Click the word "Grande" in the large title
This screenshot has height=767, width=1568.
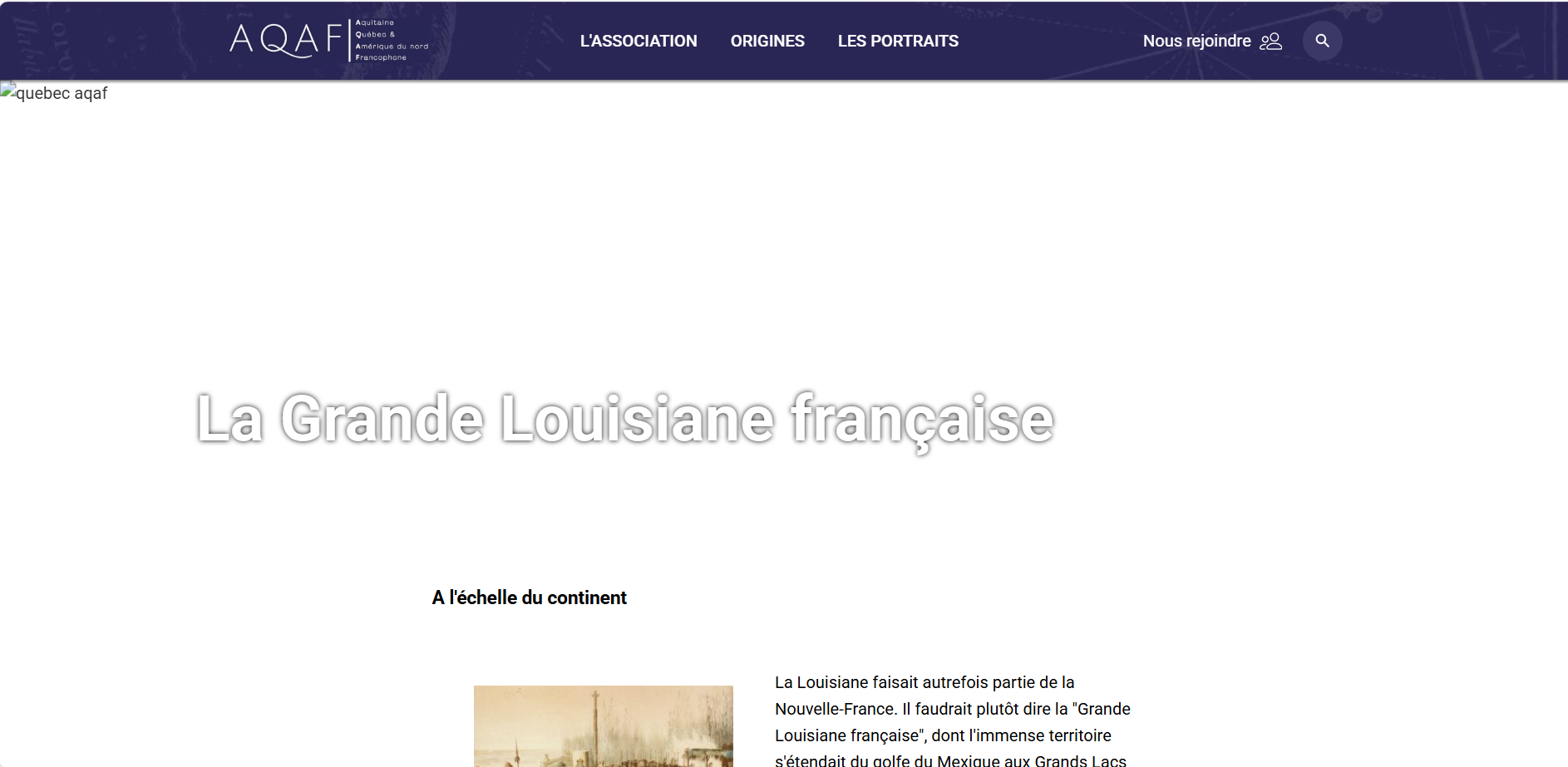tap(382, 419)
